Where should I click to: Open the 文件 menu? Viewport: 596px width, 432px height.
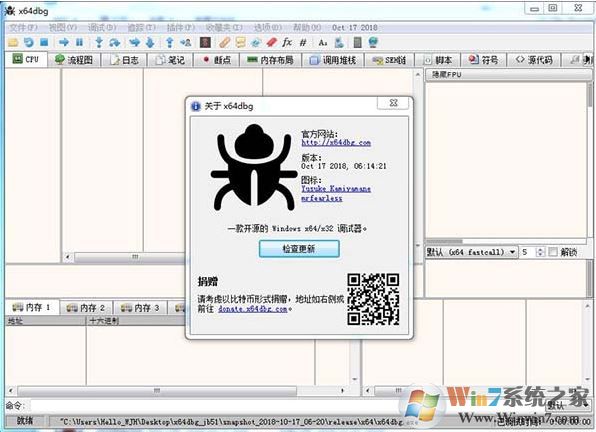pos(23,27)
